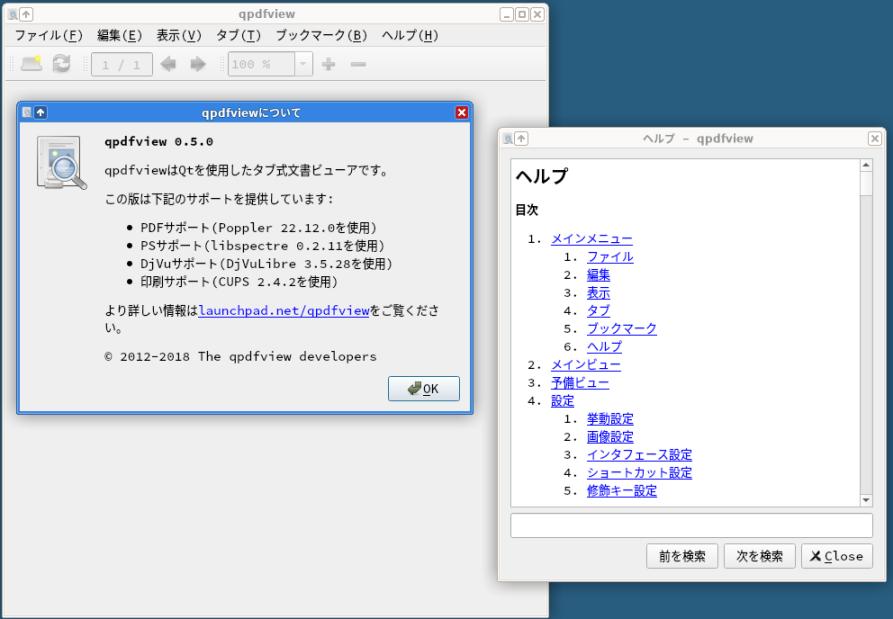Follow the インタフェース設定 help link
The width and height of the screenshot is (893, 619).
pos(639,455)
